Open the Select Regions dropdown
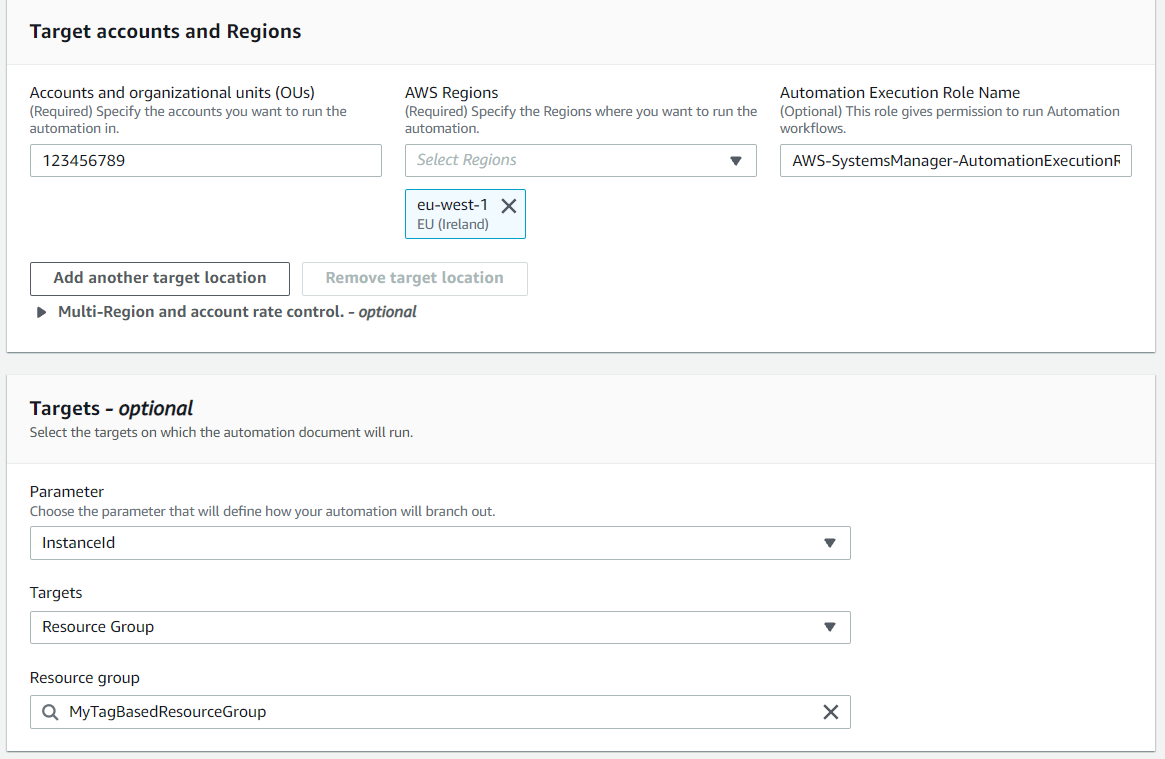Screen dimensions: 1165x759 (x=580, y=160)
